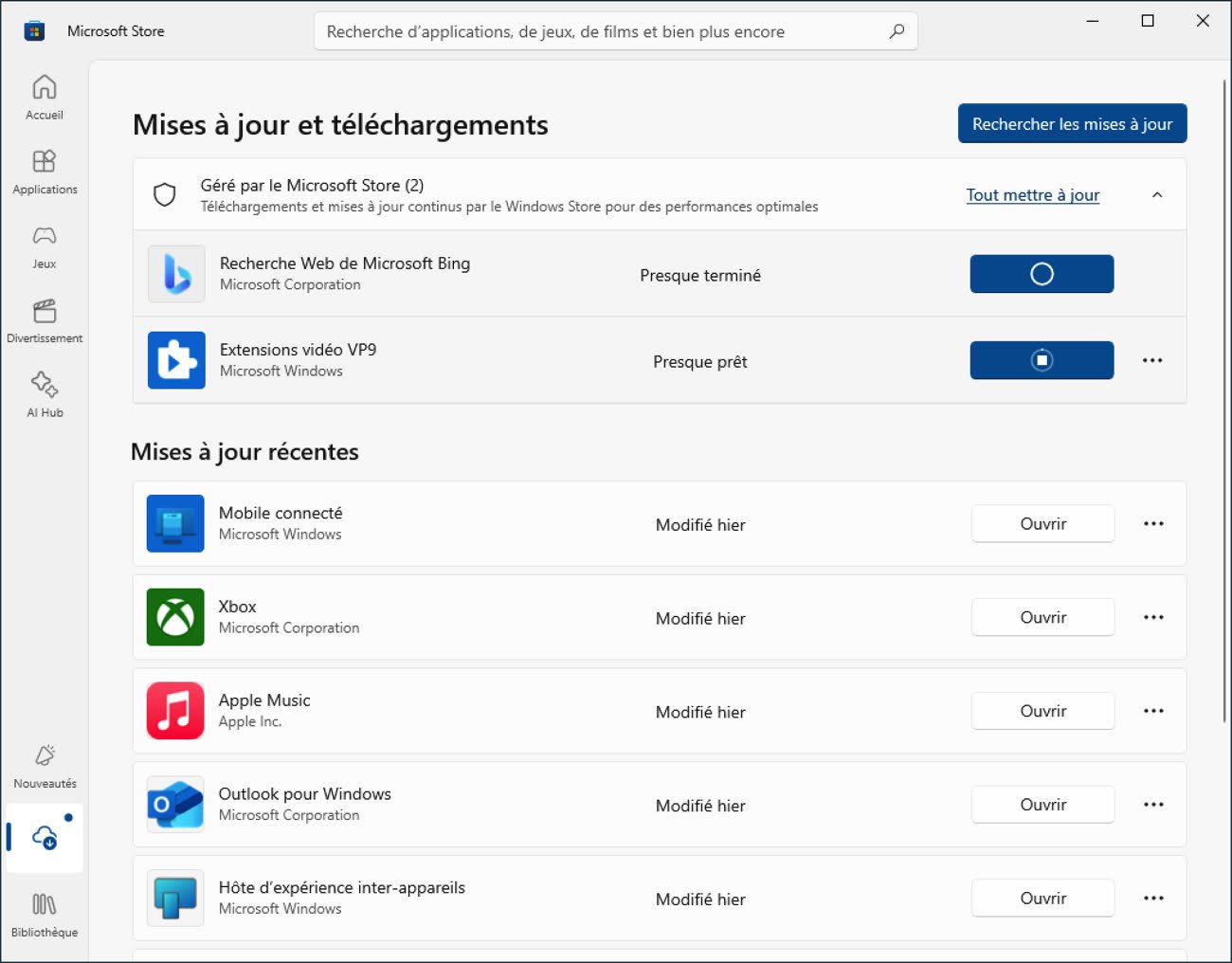Click the Apple Music app icon
The image size is (1232, 963).
coord(175,711)
